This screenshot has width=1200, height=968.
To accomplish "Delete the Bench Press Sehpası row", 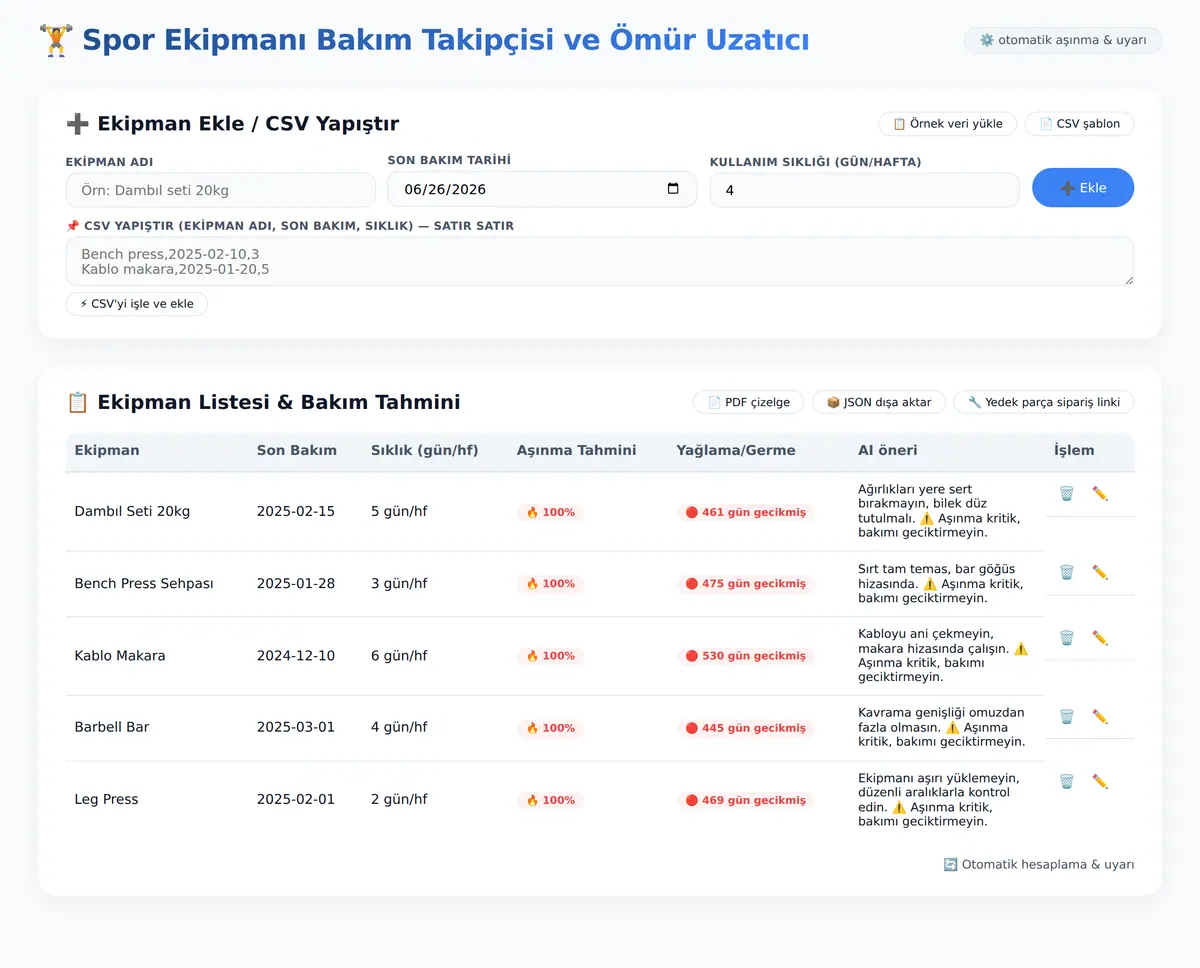I will pyautogui.click(x=1066, y=572).
